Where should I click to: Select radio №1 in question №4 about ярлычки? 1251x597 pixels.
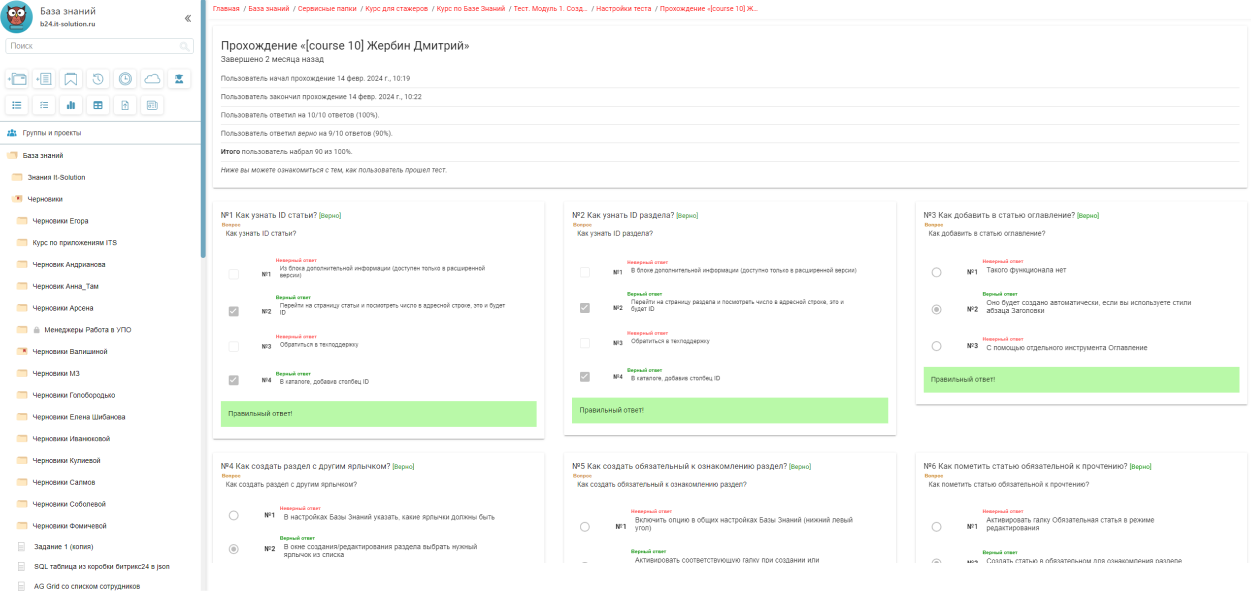(233, 516)
